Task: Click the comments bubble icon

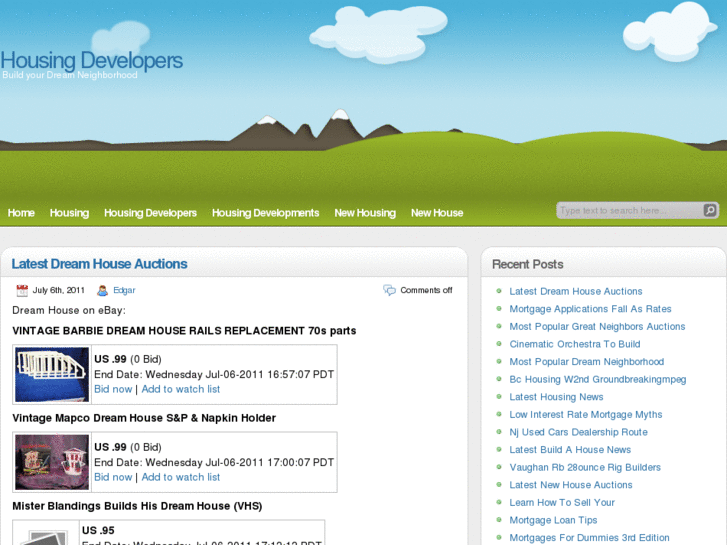Action: pyautogui.click(x=389, y=290)
